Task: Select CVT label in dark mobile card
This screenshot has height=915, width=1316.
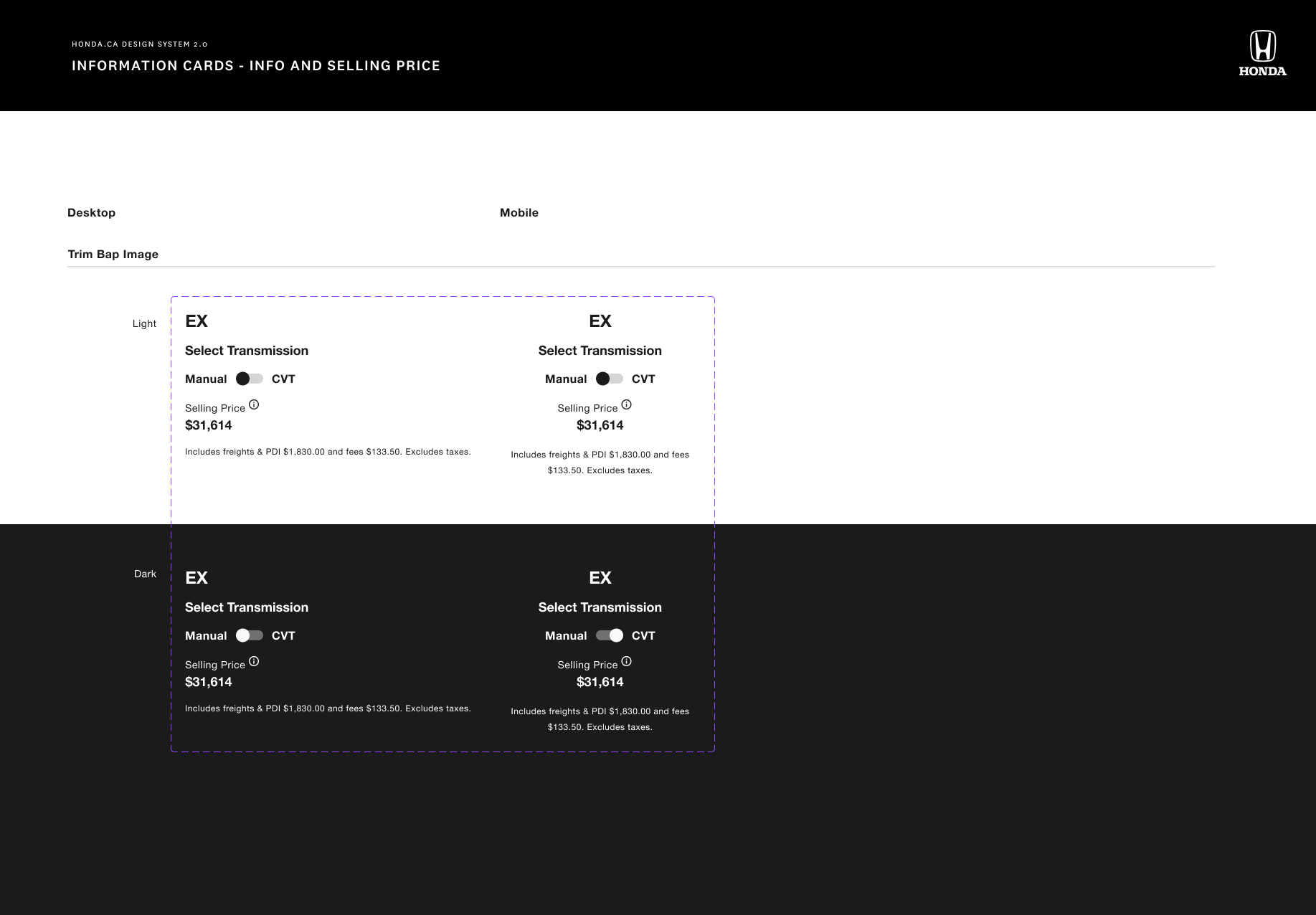Action: pyautogui.click(x=643, y=636)
